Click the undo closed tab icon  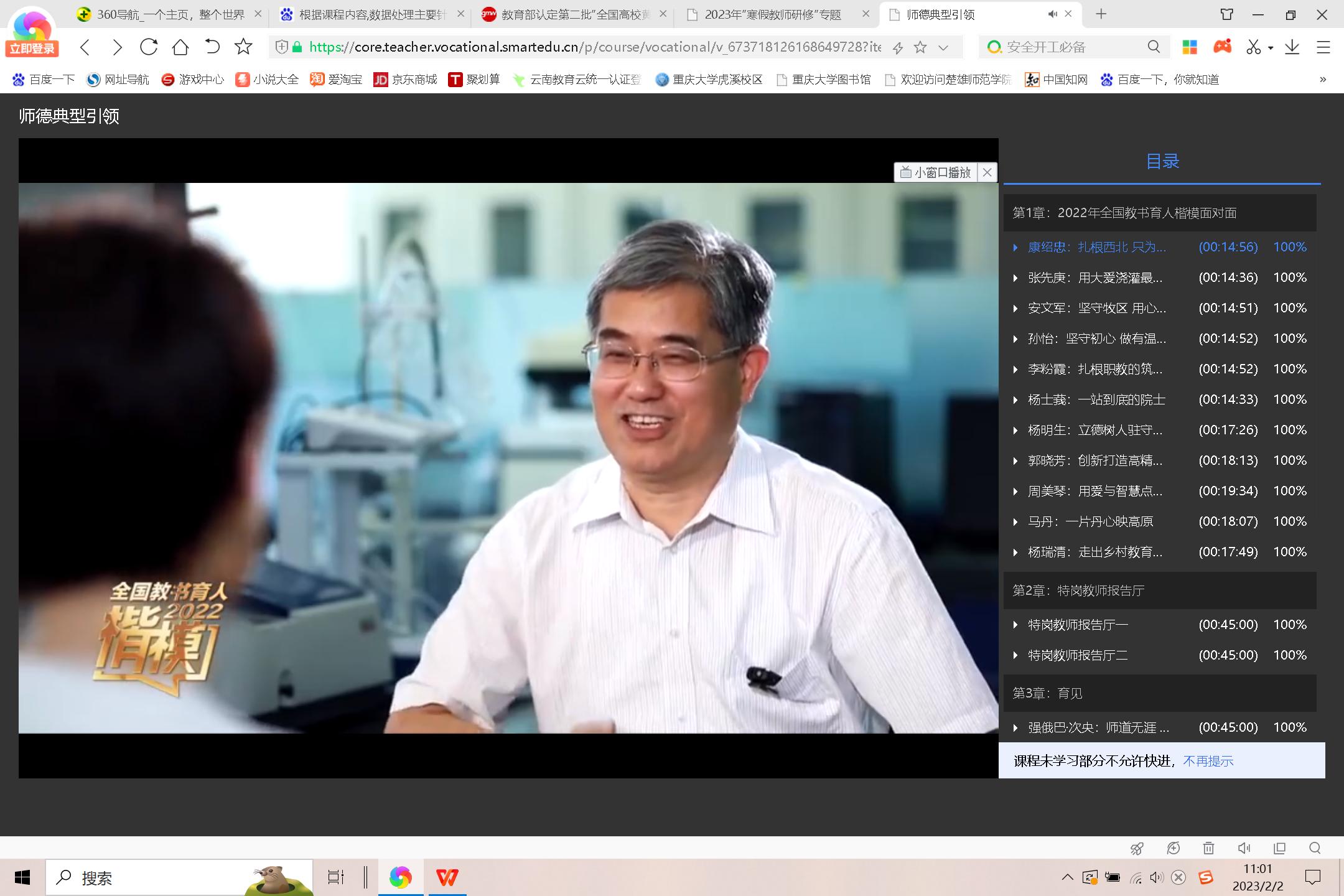[212, 47]
